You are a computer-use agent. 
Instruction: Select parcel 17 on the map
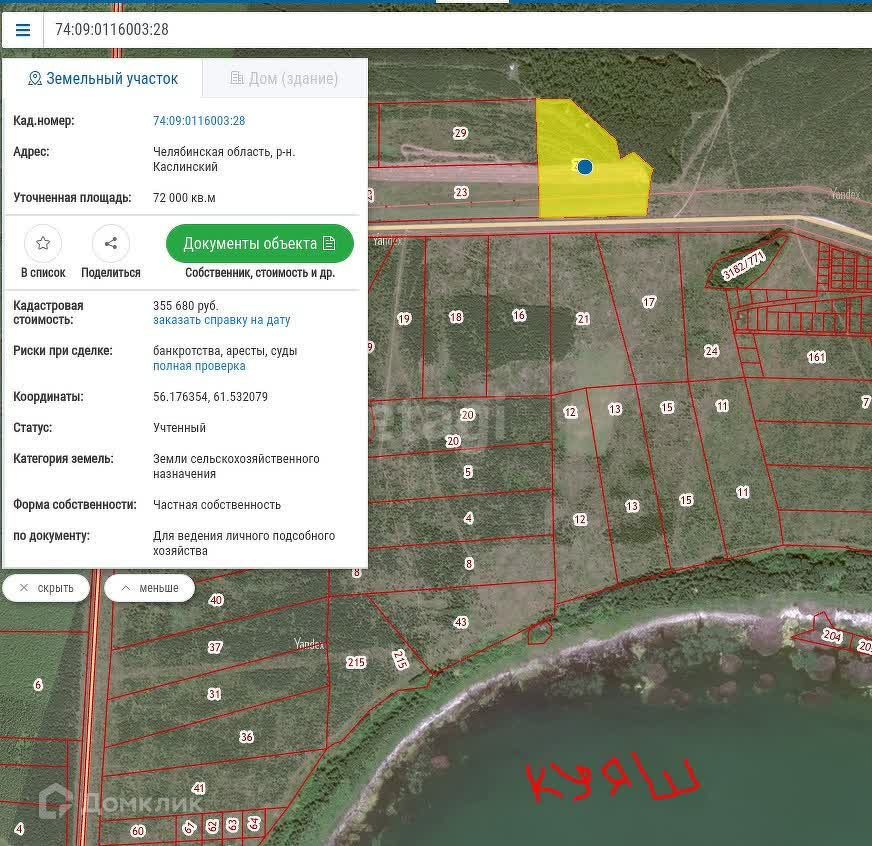[x=649, y=302]
